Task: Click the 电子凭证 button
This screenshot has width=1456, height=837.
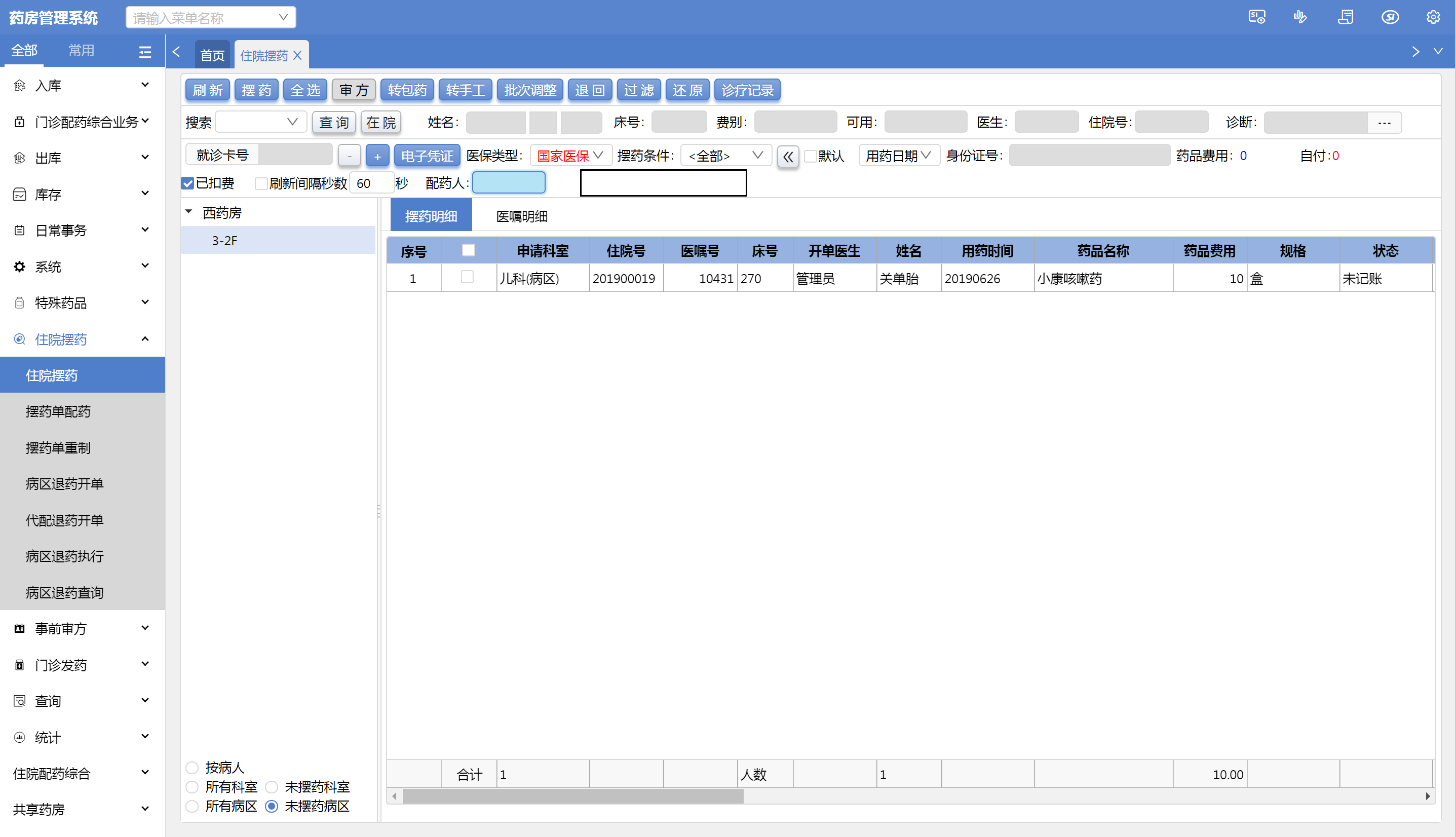Action: [427, 156]
